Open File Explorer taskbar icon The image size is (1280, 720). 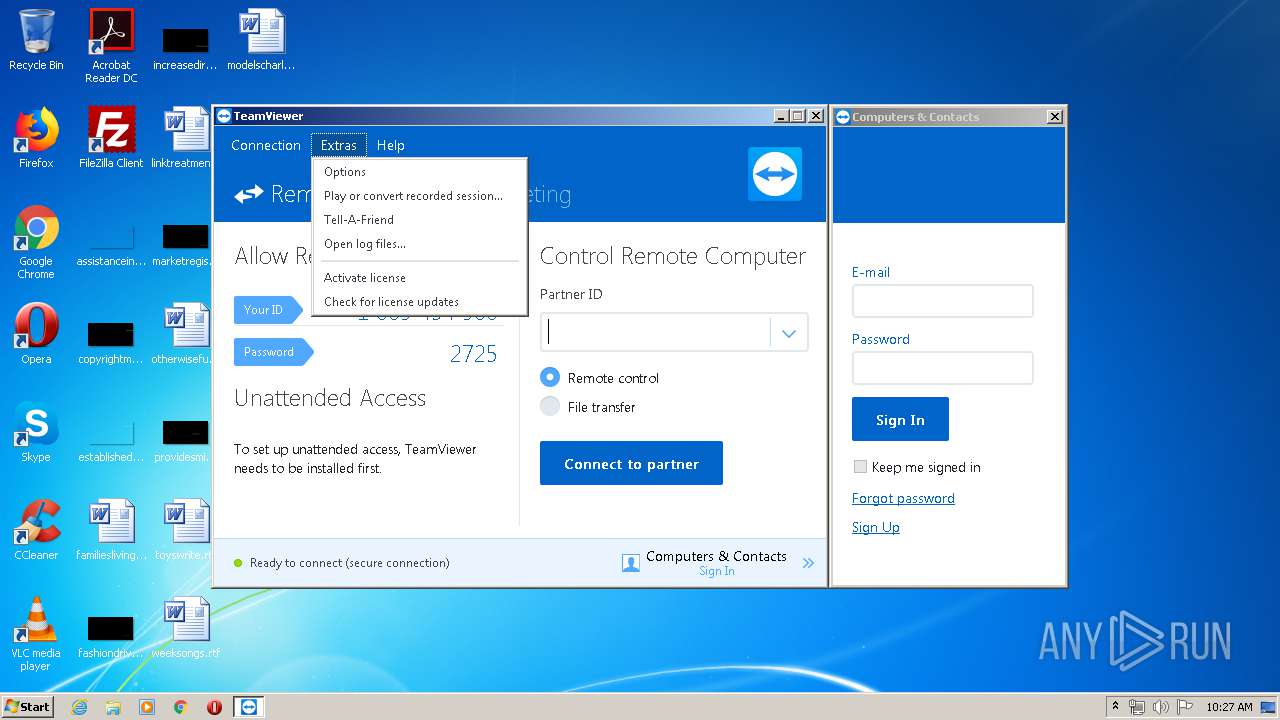pyautogui.click(x=113, y=707)
